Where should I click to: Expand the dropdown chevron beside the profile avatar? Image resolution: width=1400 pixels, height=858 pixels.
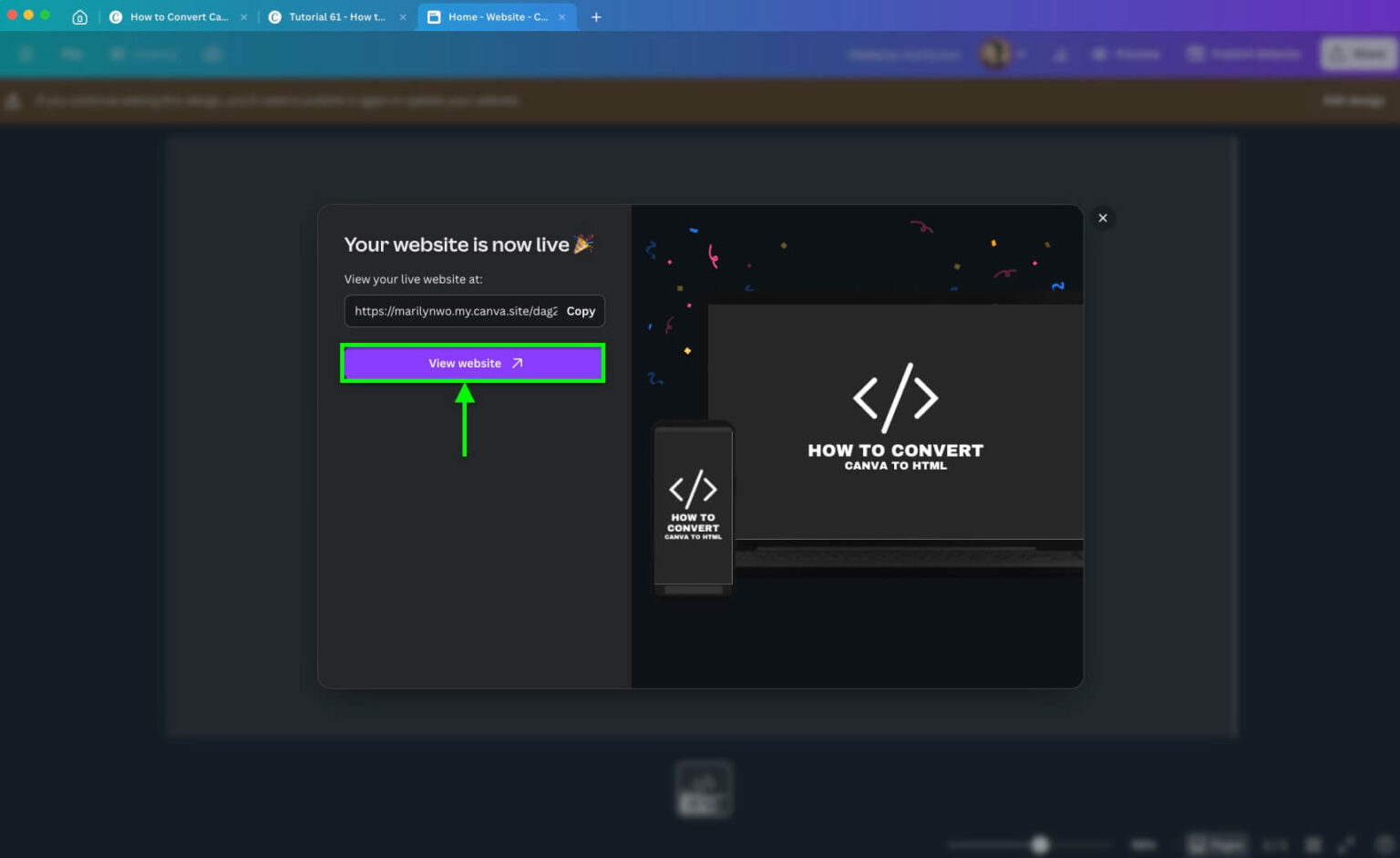tap(1023, 54)
